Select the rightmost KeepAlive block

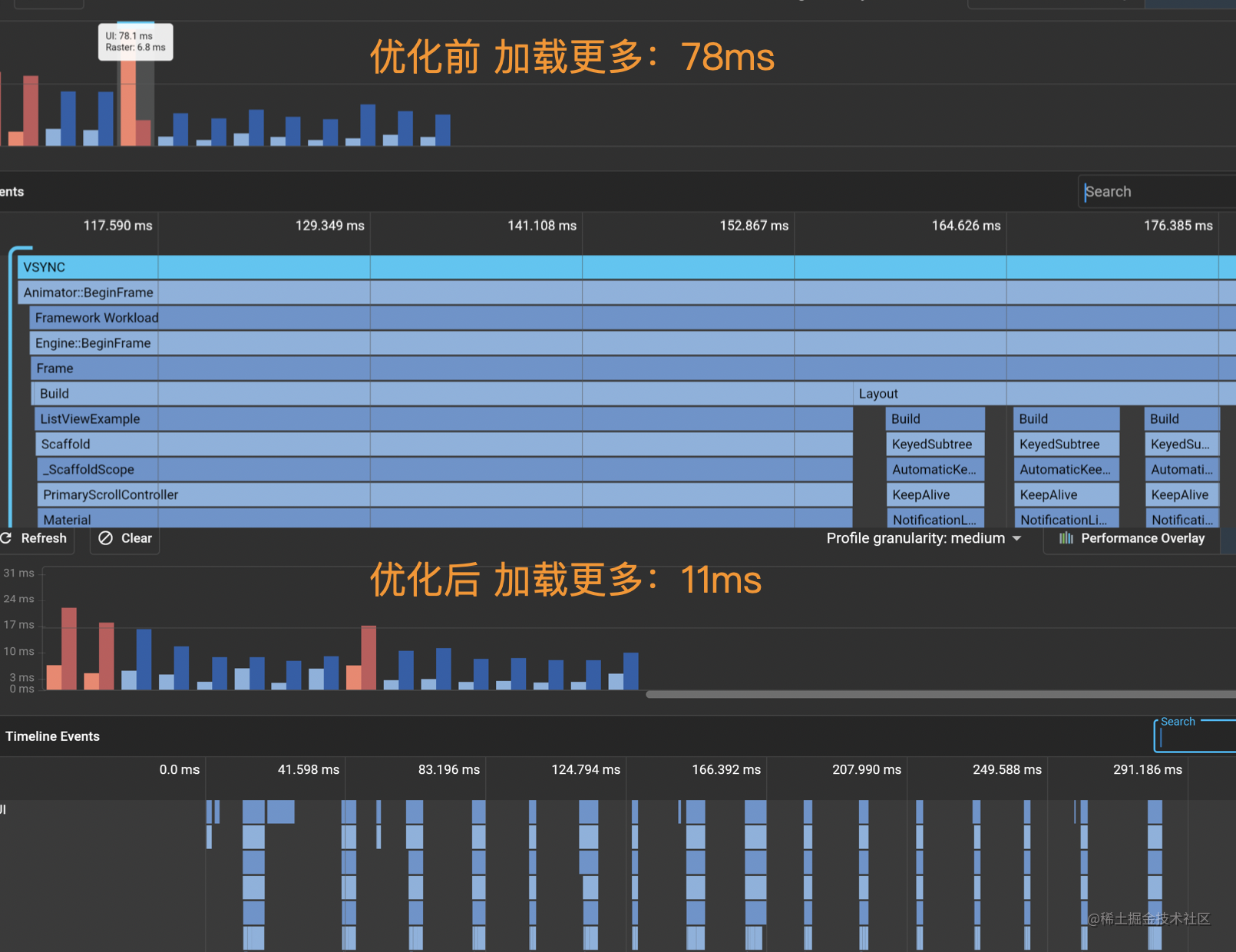tap(1181, 495)
